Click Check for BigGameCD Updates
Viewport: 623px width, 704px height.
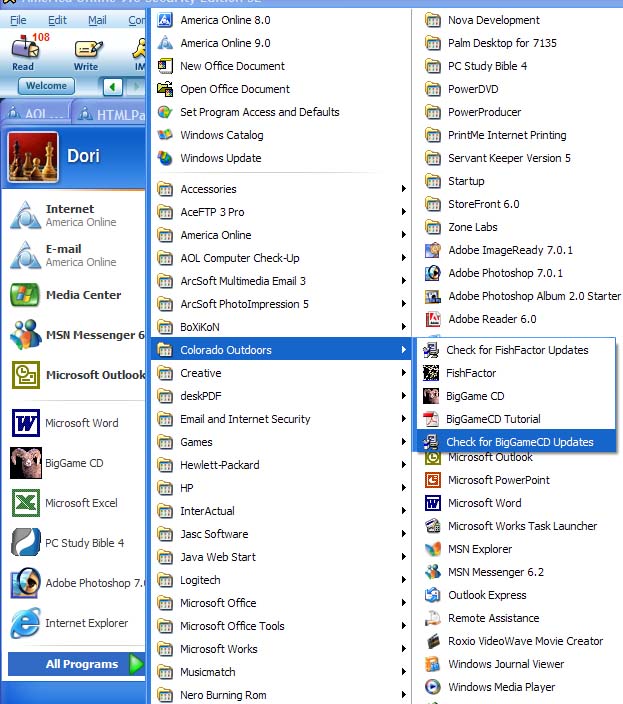coord(516,442)
